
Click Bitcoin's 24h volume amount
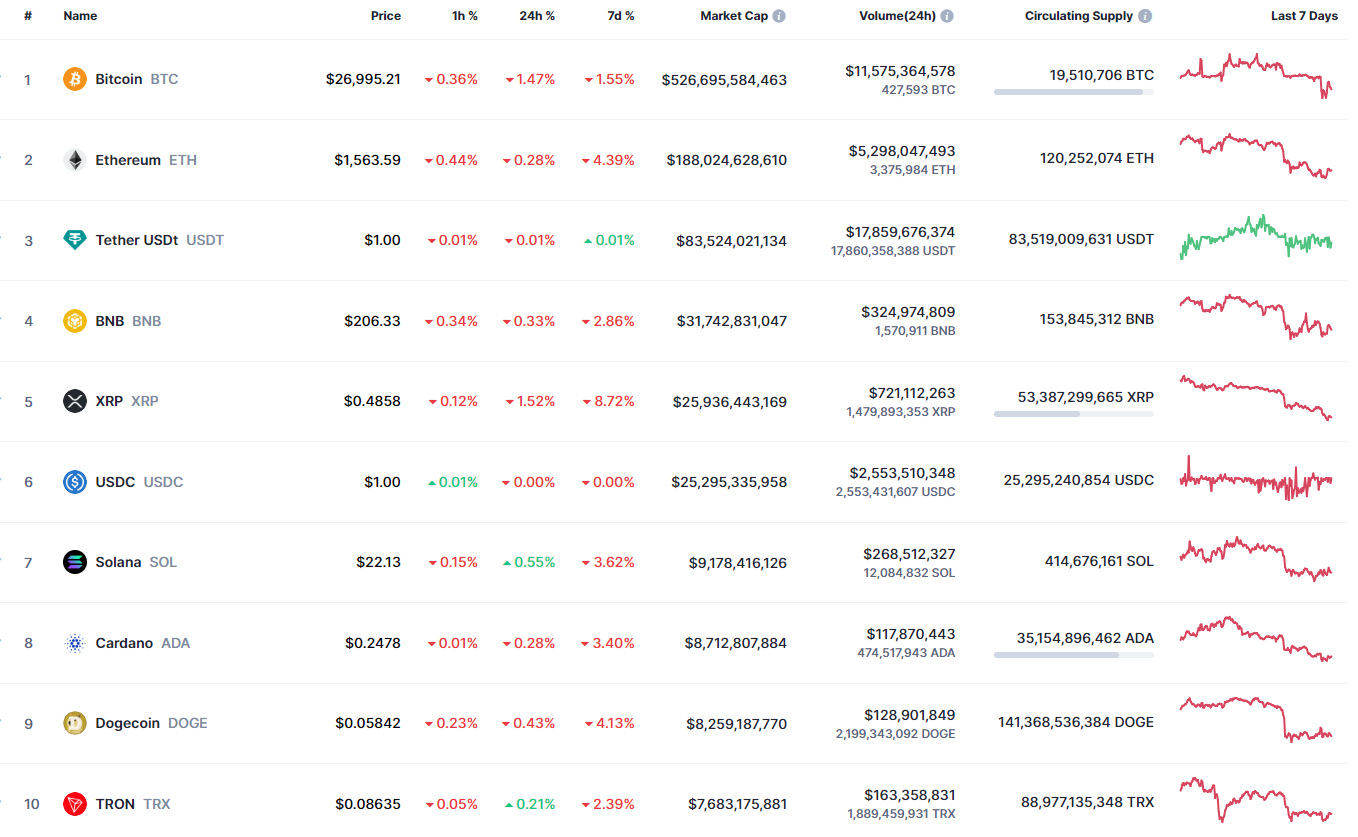click(x=899, y=71)
